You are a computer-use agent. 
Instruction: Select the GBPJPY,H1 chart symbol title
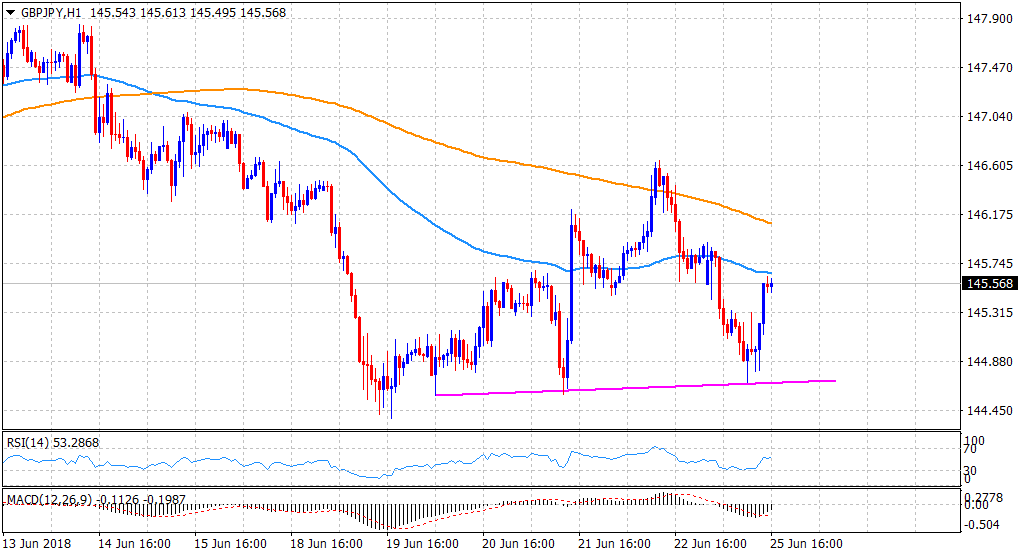[49, 10]
